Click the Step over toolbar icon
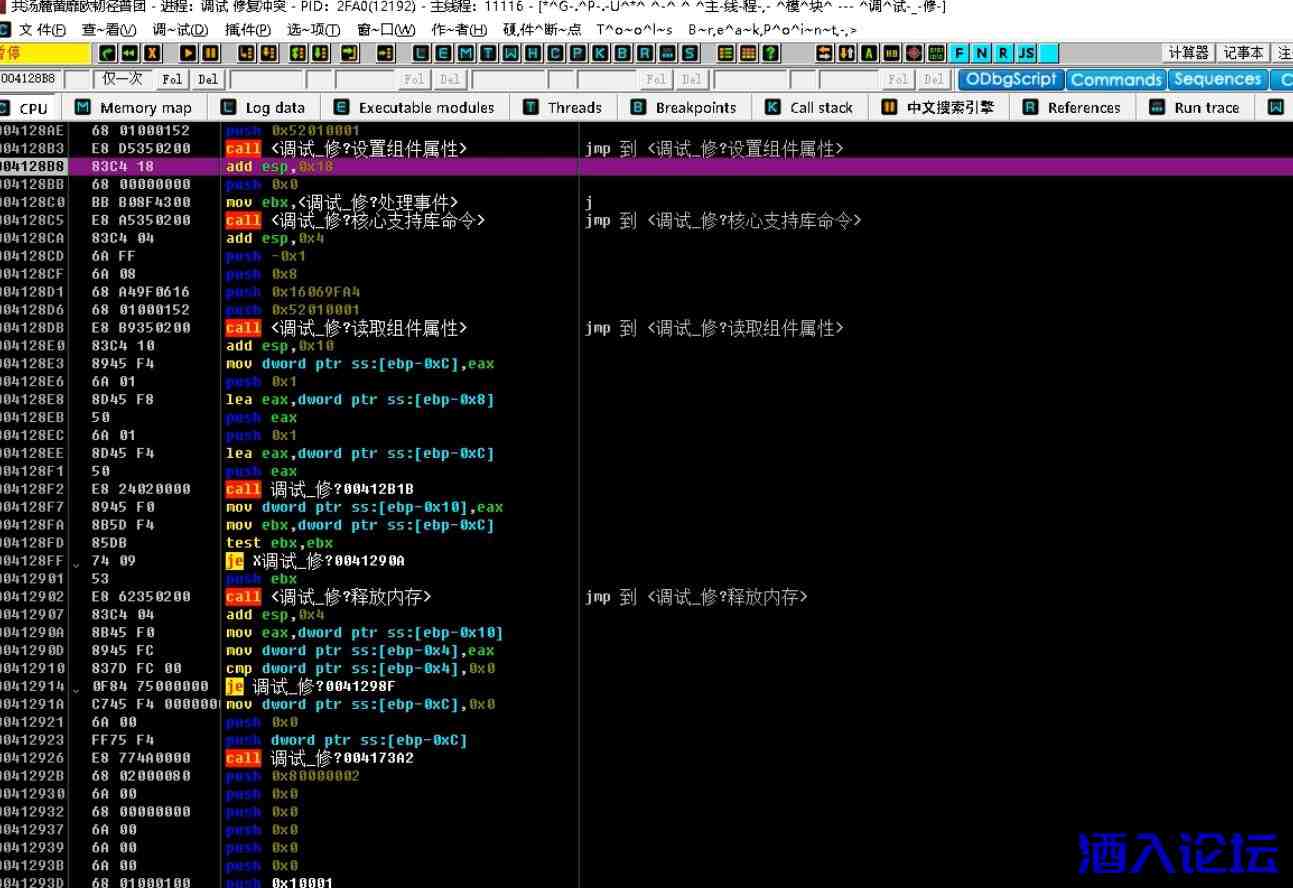The height and width of the screenshot is (888, 1293). pyautogui.click(x=270, y=54)
